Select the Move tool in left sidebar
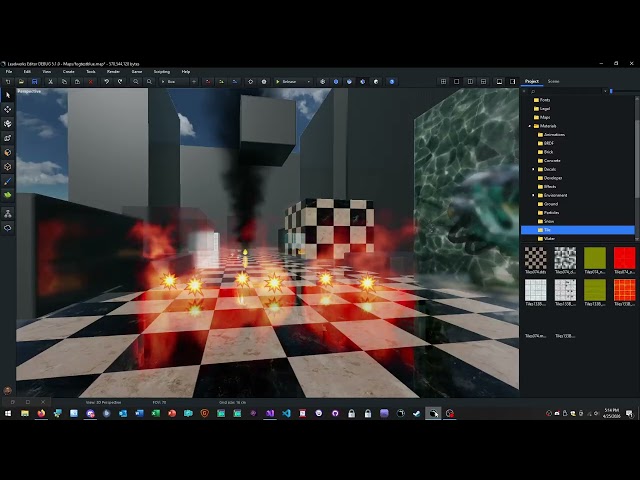The height and width of the screenshot is (480, 640). 8,109
